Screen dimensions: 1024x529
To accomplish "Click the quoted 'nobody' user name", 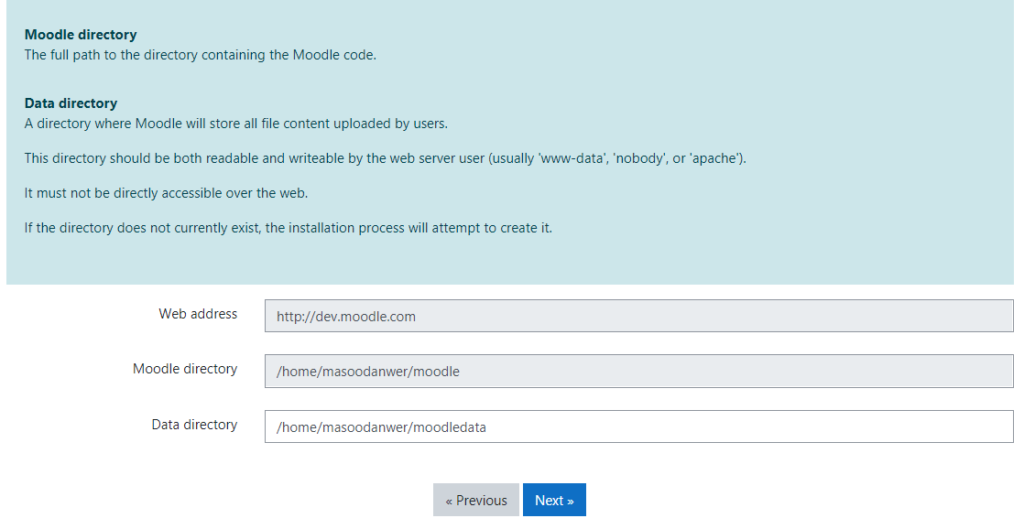I will [632, 159].
